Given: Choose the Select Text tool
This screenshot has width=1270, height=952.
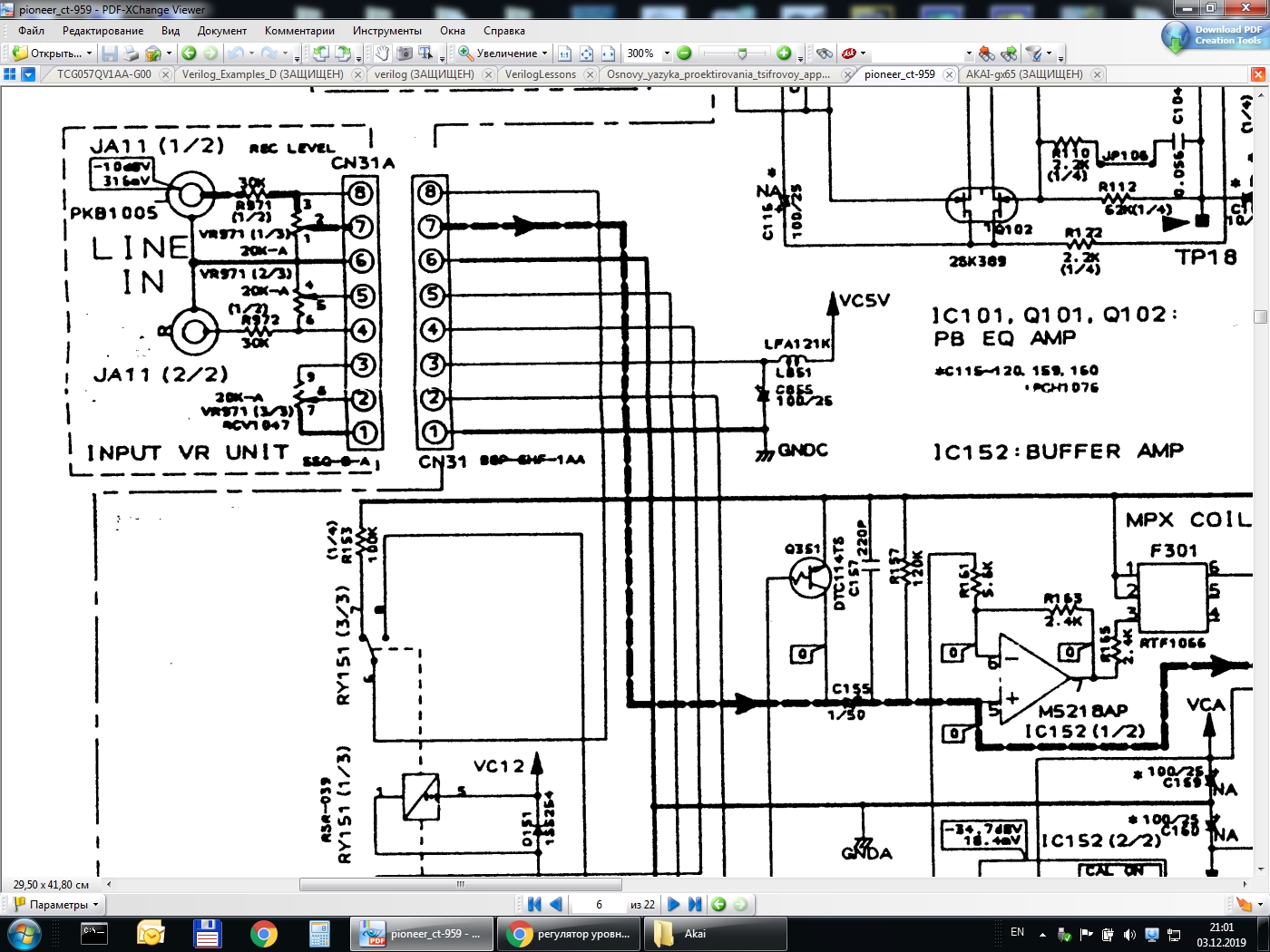Looking at the screenshot, I should coord(425,53).
